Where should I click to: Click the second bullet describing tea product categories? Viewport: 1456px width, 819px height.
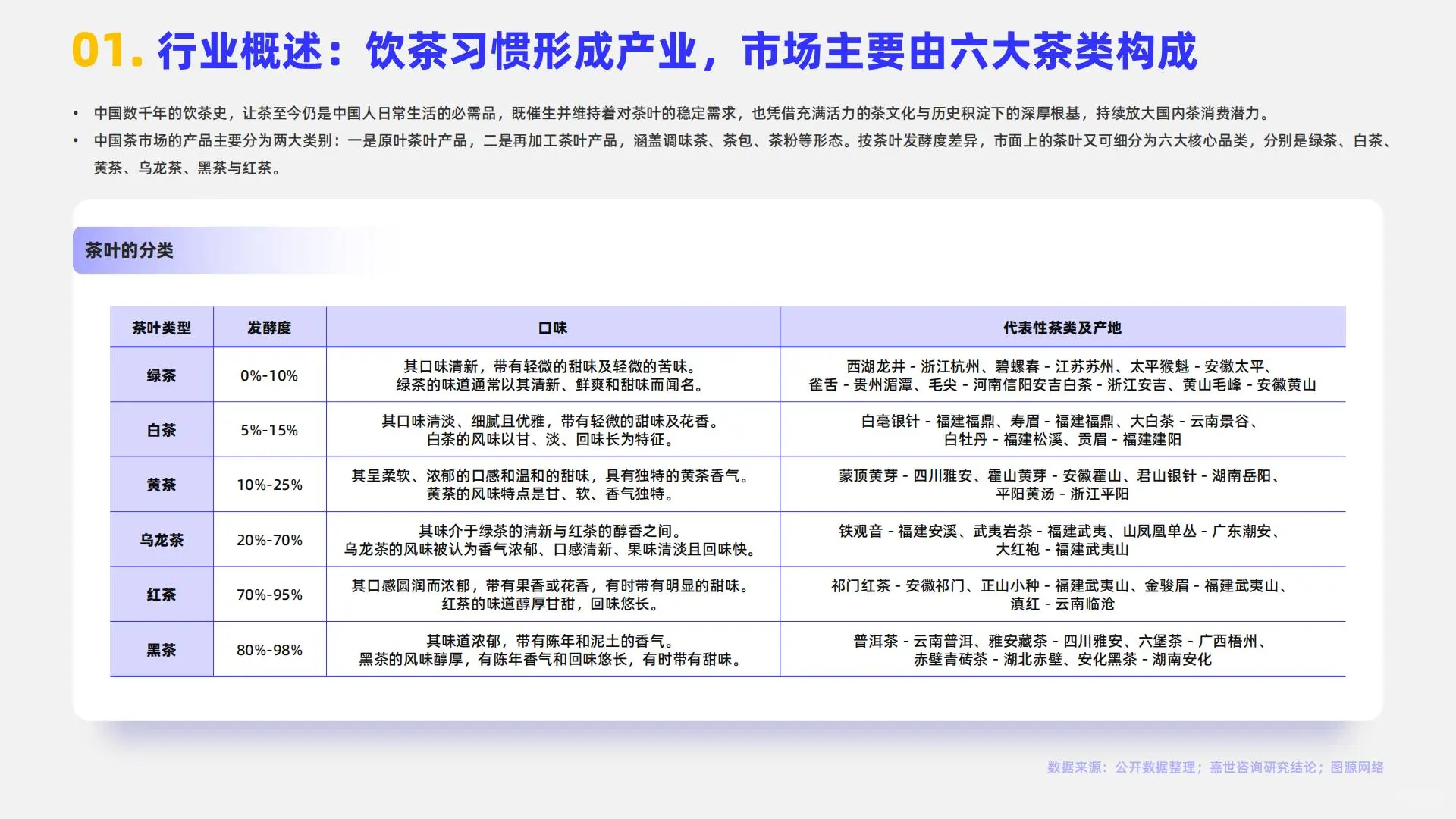[x=728, y=155]
